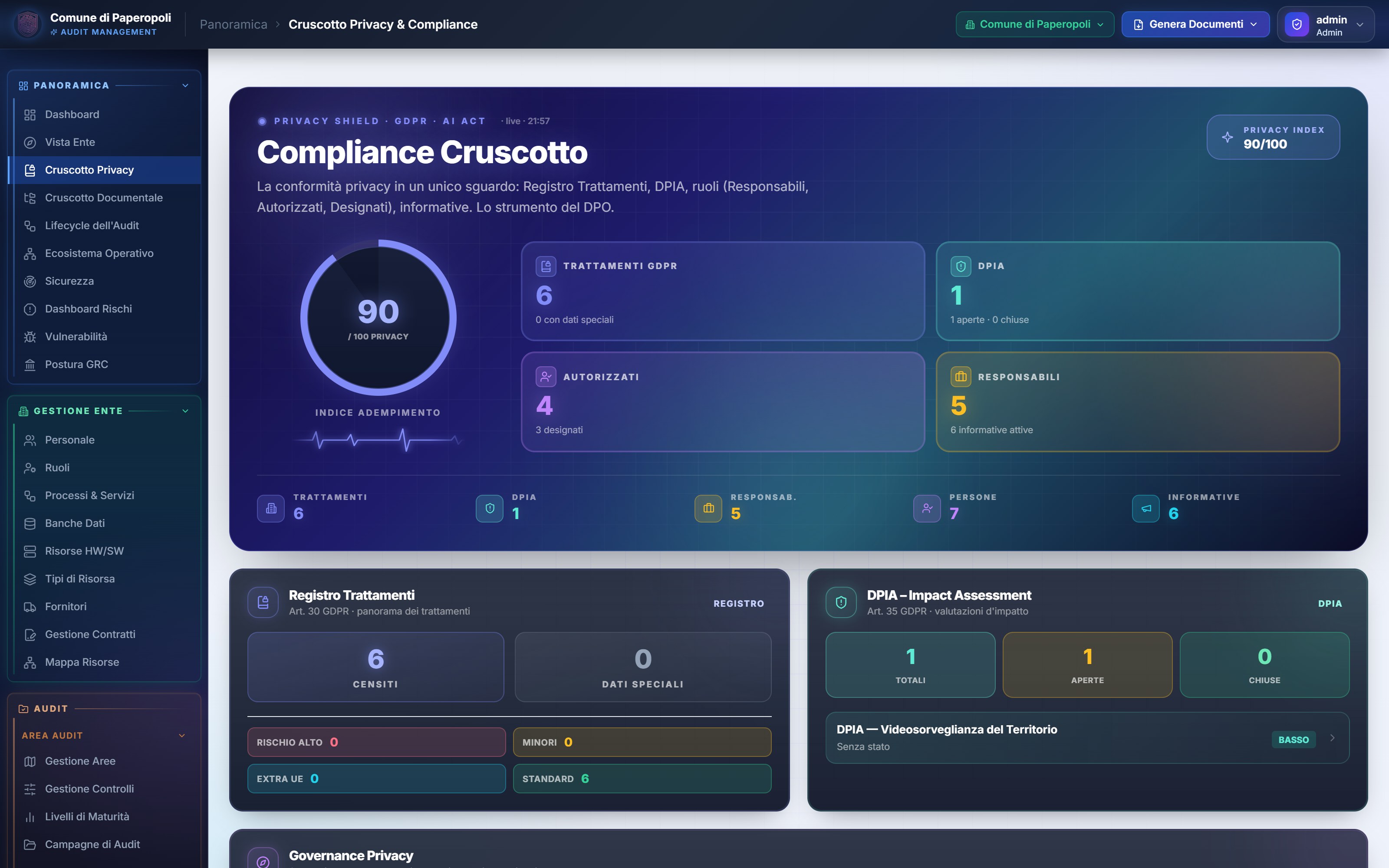
Task: Open the Genera Documenti dropdown
Action: (x=1195, y=24)
